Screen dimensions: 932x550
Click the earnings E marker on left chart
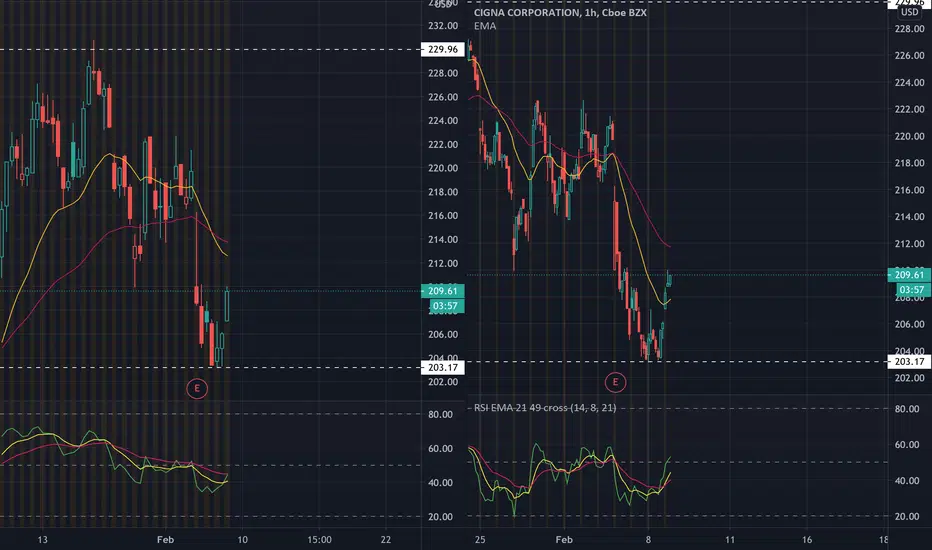point(197,389)
